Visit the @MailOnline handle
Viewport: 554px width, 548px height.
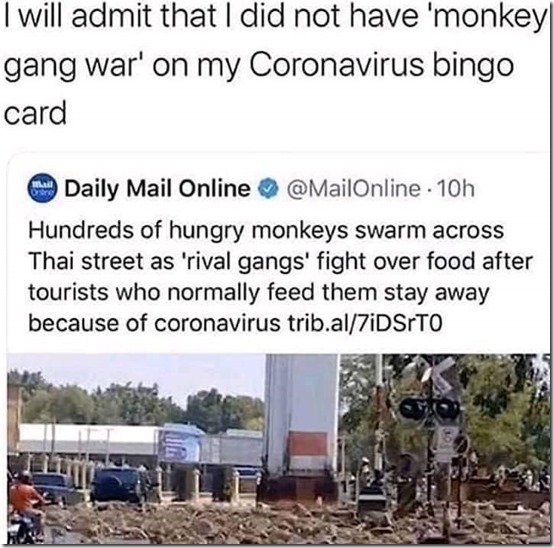354,189
